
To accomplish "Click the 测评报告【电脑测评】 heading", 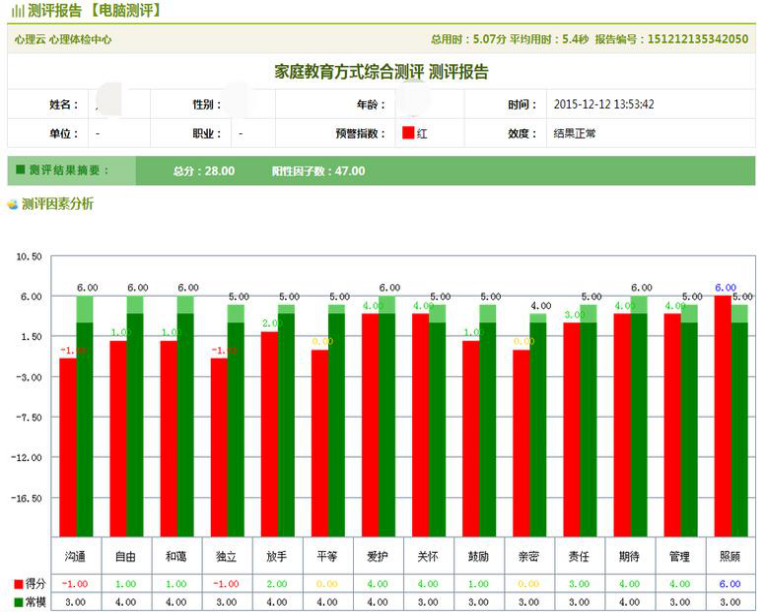I will click(x=95, y=11).
